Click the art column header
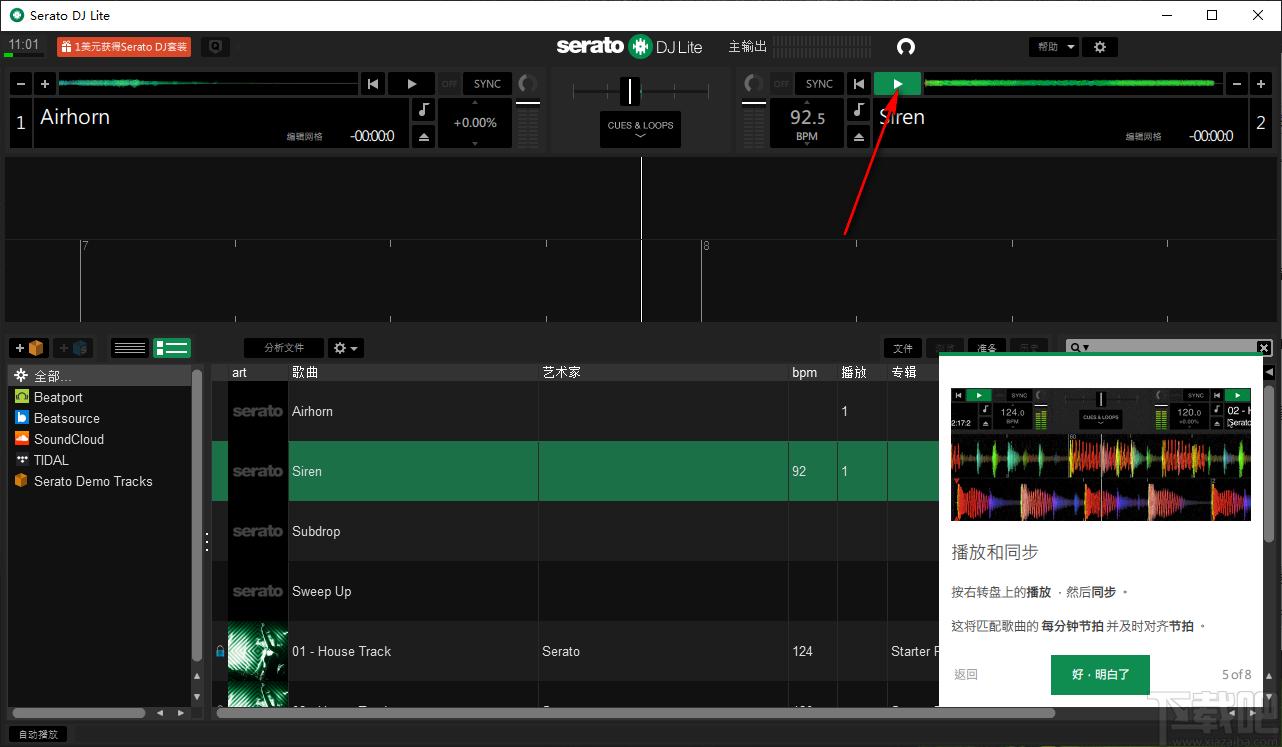Screen dimensions: 1282x747 (258, 372)
